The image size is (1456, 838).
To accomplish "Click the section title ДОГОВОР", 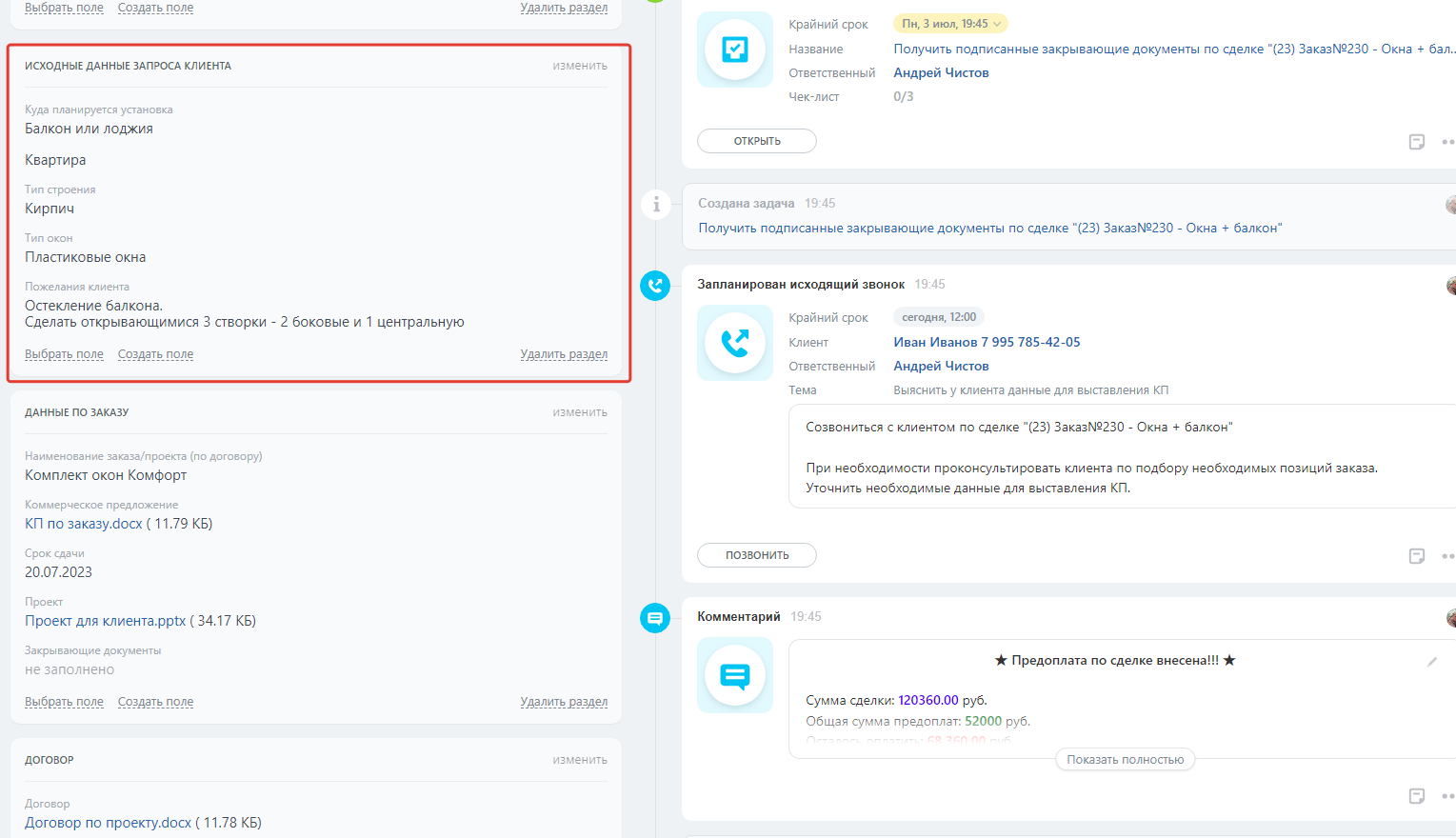I will tap(50, 760).
